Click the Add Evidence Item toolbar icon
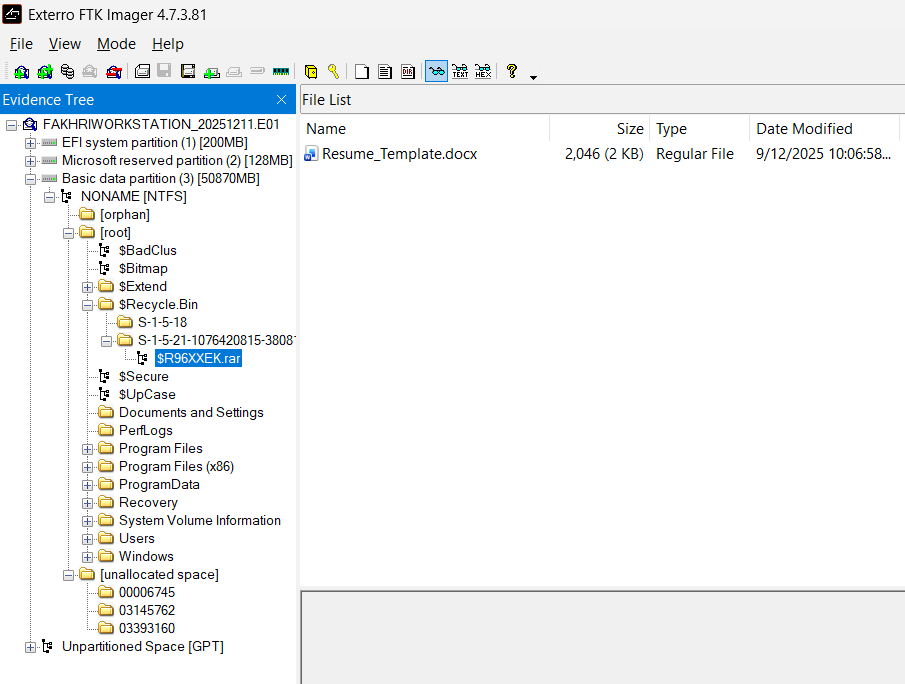 21,72
